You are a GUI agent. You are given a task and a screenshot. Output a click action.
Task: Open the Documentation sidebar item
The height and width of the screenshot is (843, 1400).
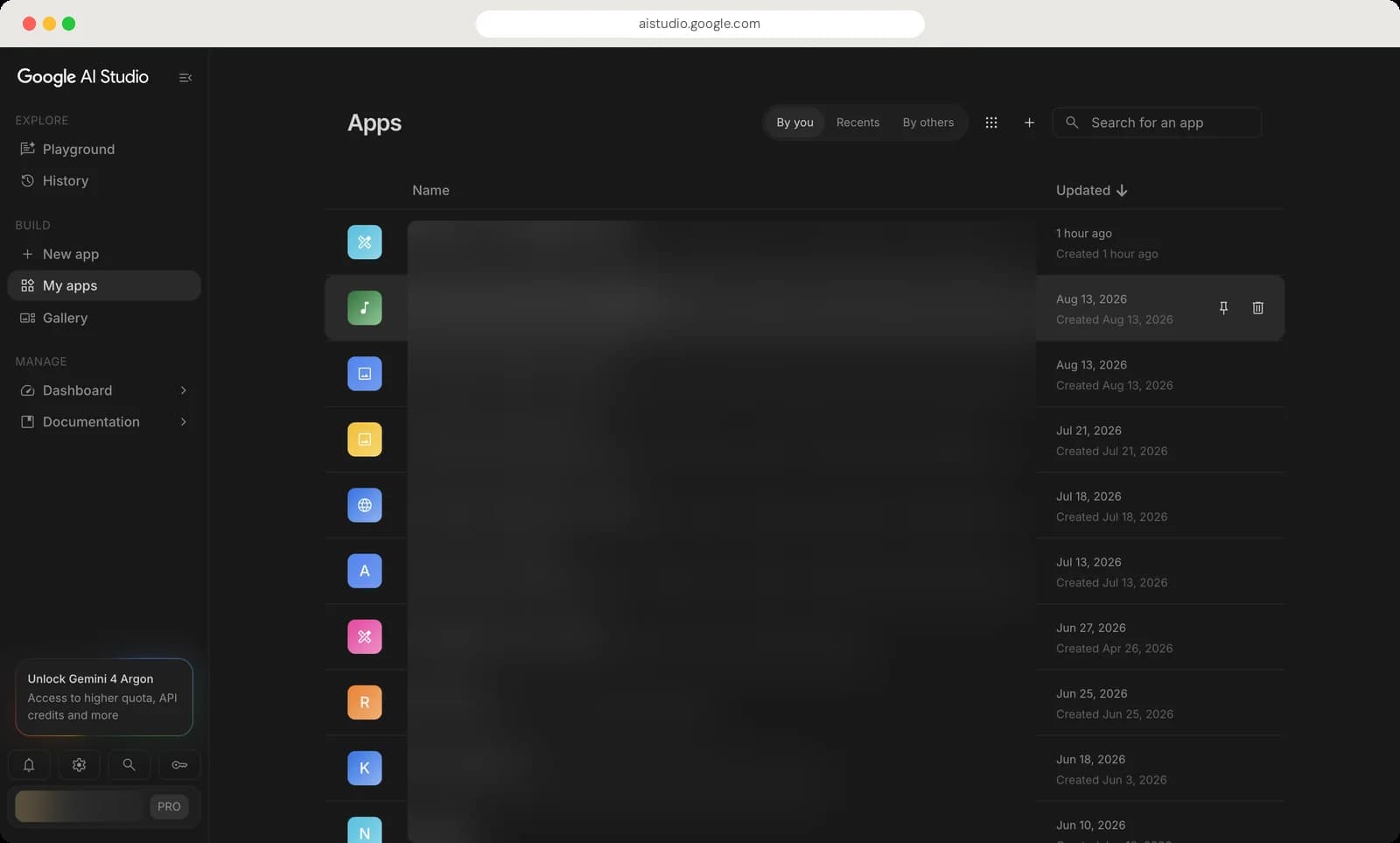pyautogui.click(x=104, y=422)
